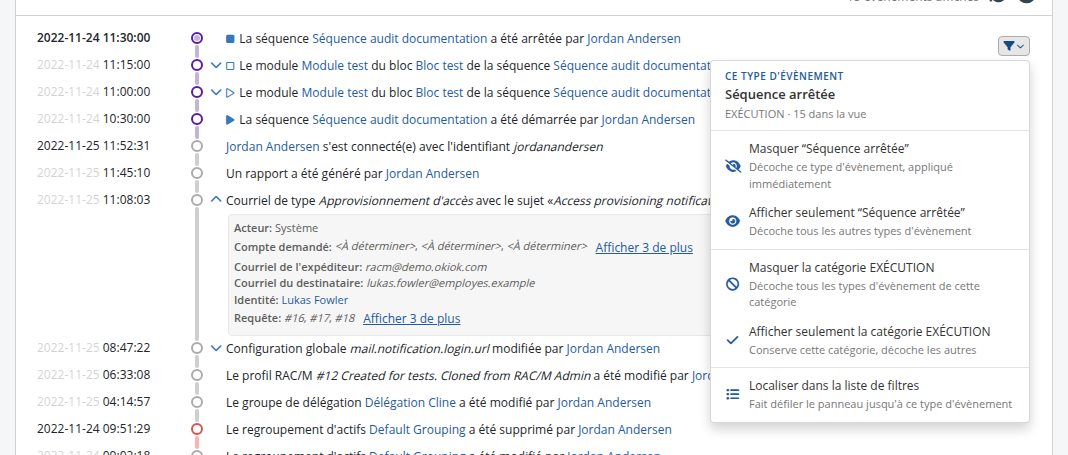The image size is (1068, 455).
Task: Click the Acteur: Système text
Action: point(275,228)
